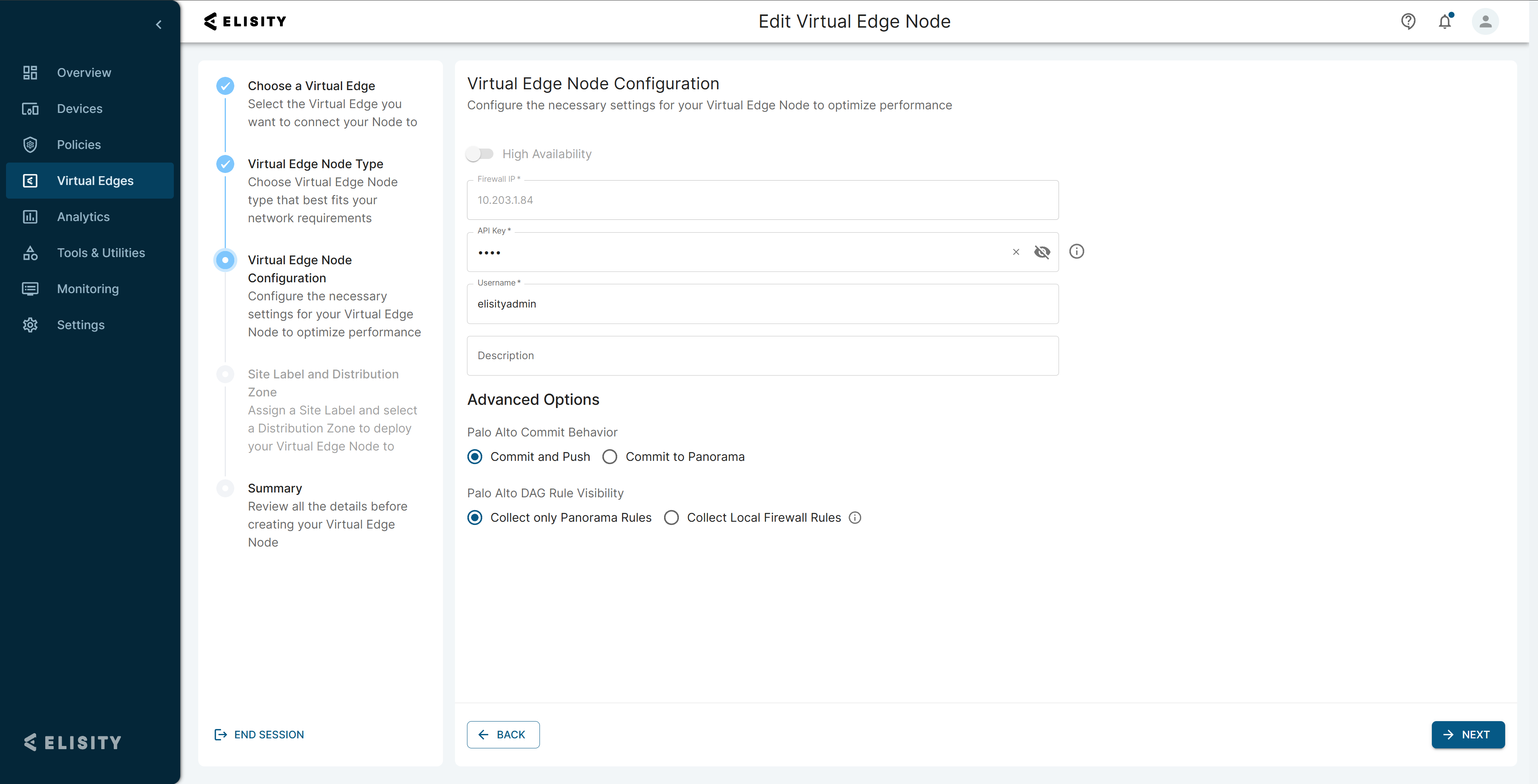Click the Settings gear icon
This screenshot has height=784, width=1538.
click(x=30, y=325)
